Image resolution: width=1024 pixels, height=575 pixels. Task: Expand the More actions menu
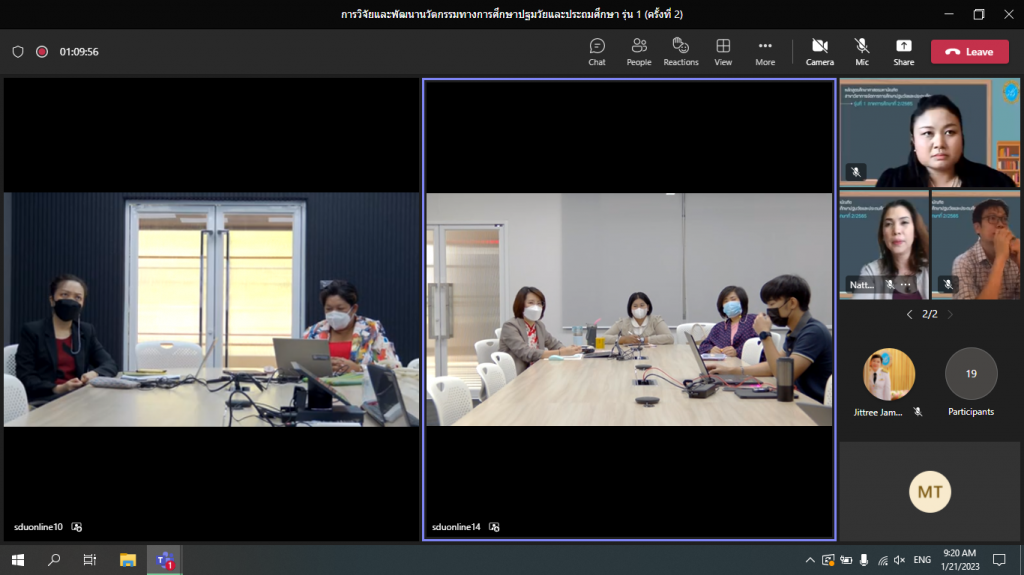[x=765, y=51]
